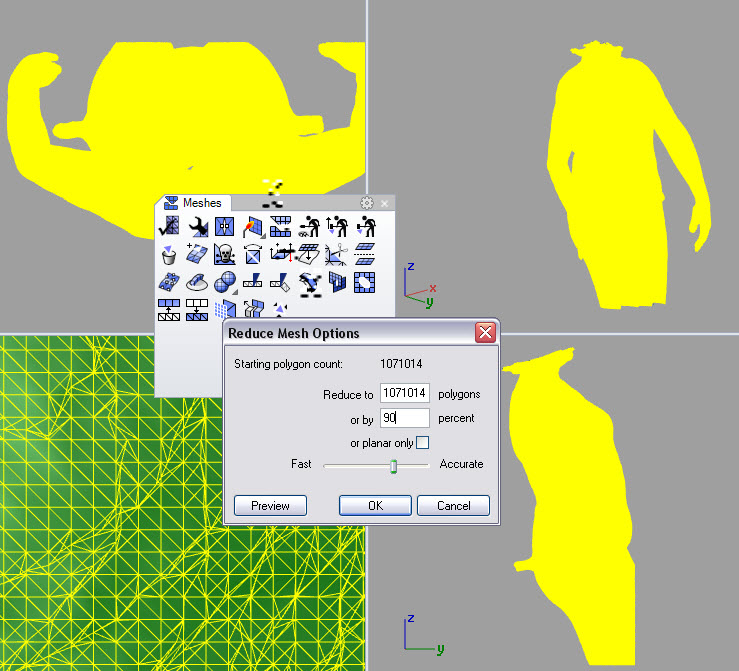Select the Triangulate mesh up-arrow icon
This screenshot has height=671, width=739.
(x=169, y=310)
